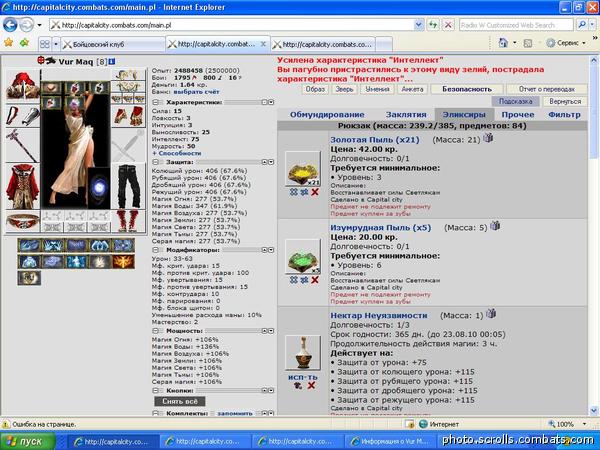This screenshot has height=450, width=600.
Task: Click the red belt slot below the robe
Action: (x=23, y=221)
